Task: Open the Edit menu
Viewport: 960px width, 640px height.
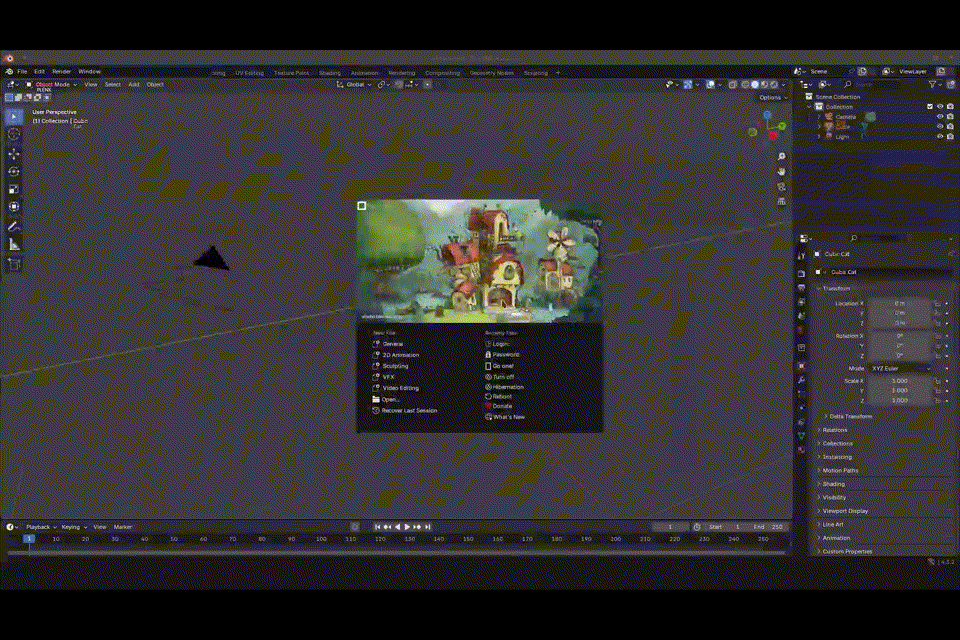Action: (39, 72)
